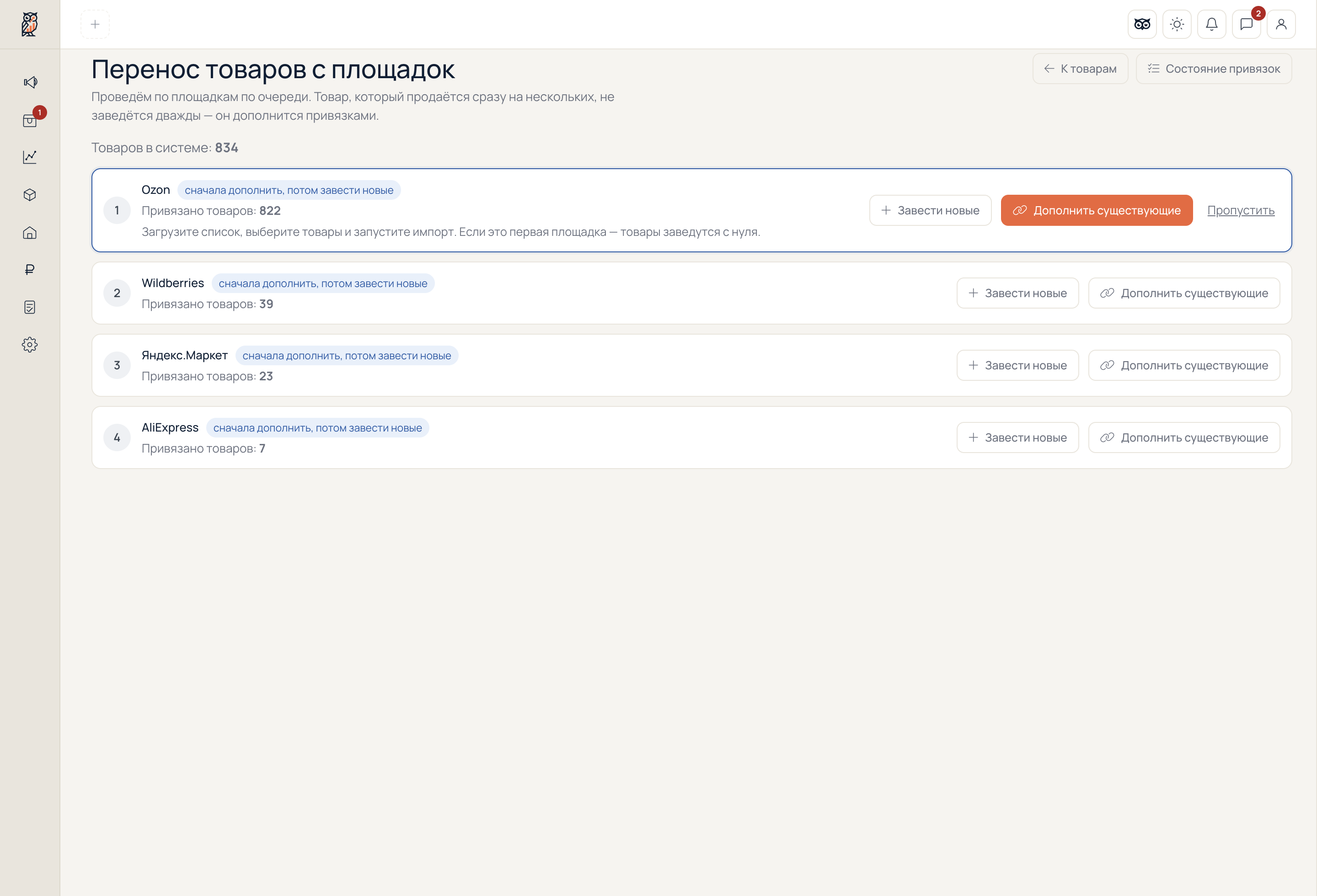Click Дополнить существующие for Ozon
Screen dimensions: 1317x896
[x=1097, y=210]
